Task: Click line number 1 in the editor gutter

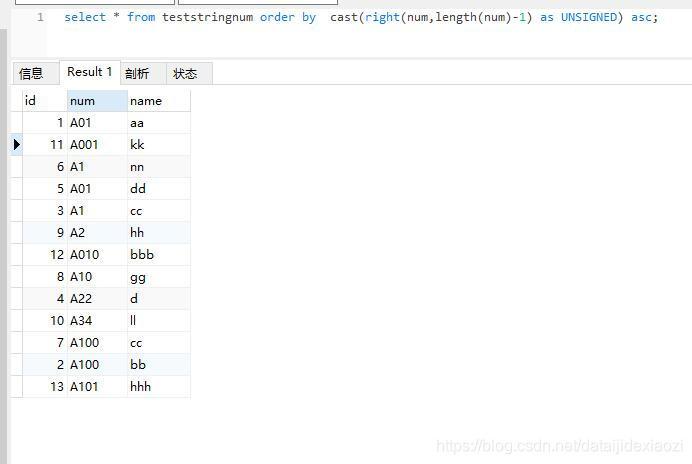Action: [x=40, y=17]
